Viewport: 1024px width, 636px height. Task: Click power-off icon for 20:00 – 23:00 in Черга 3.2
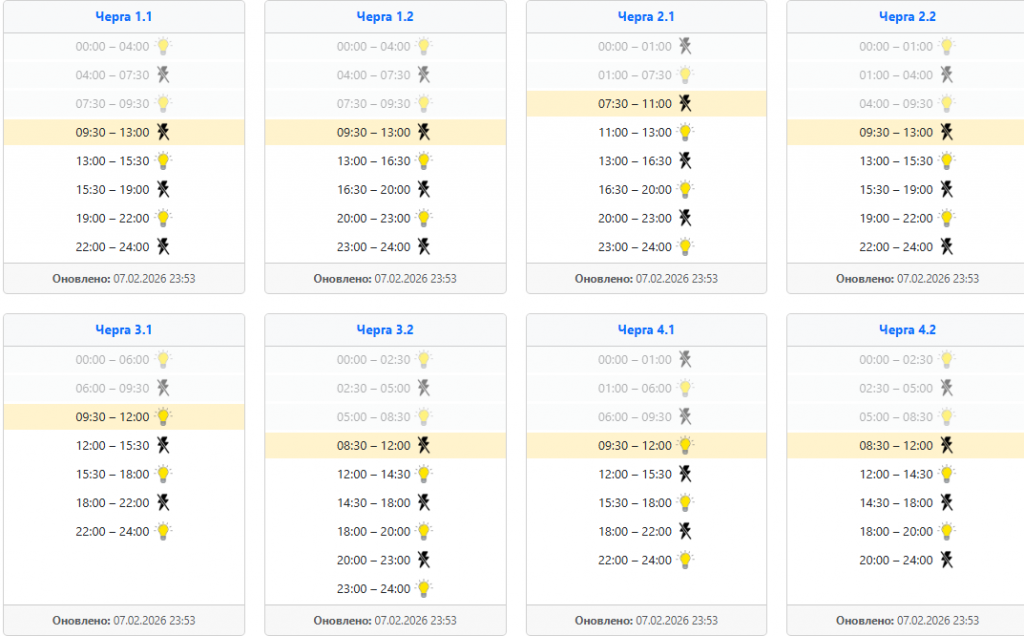[424, 560]
